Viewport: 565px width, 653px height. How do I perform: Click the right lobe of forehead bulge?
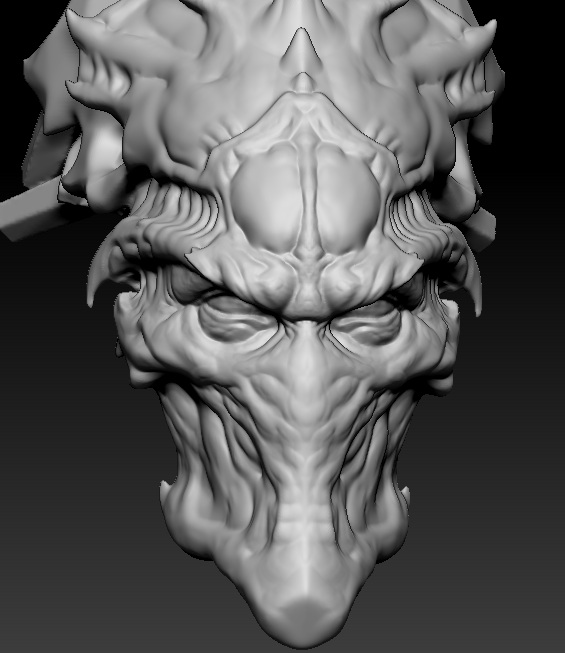(x=347, y=198)
